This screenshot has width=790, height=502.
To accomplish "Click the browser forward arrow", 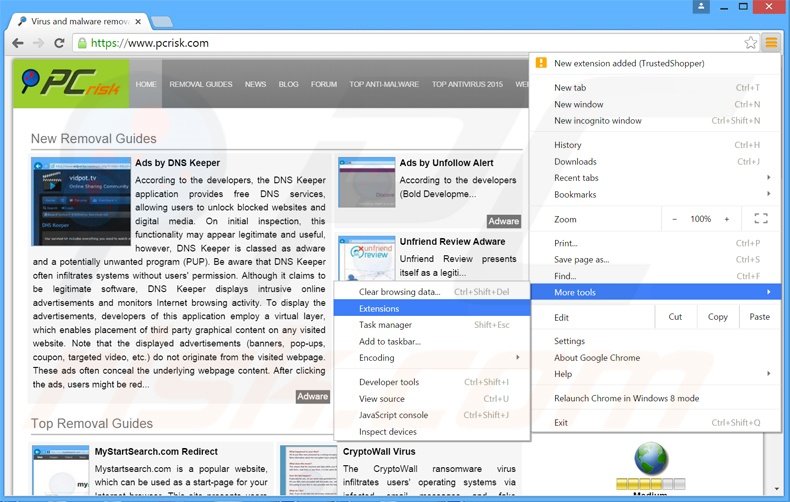I will [38, 43].
